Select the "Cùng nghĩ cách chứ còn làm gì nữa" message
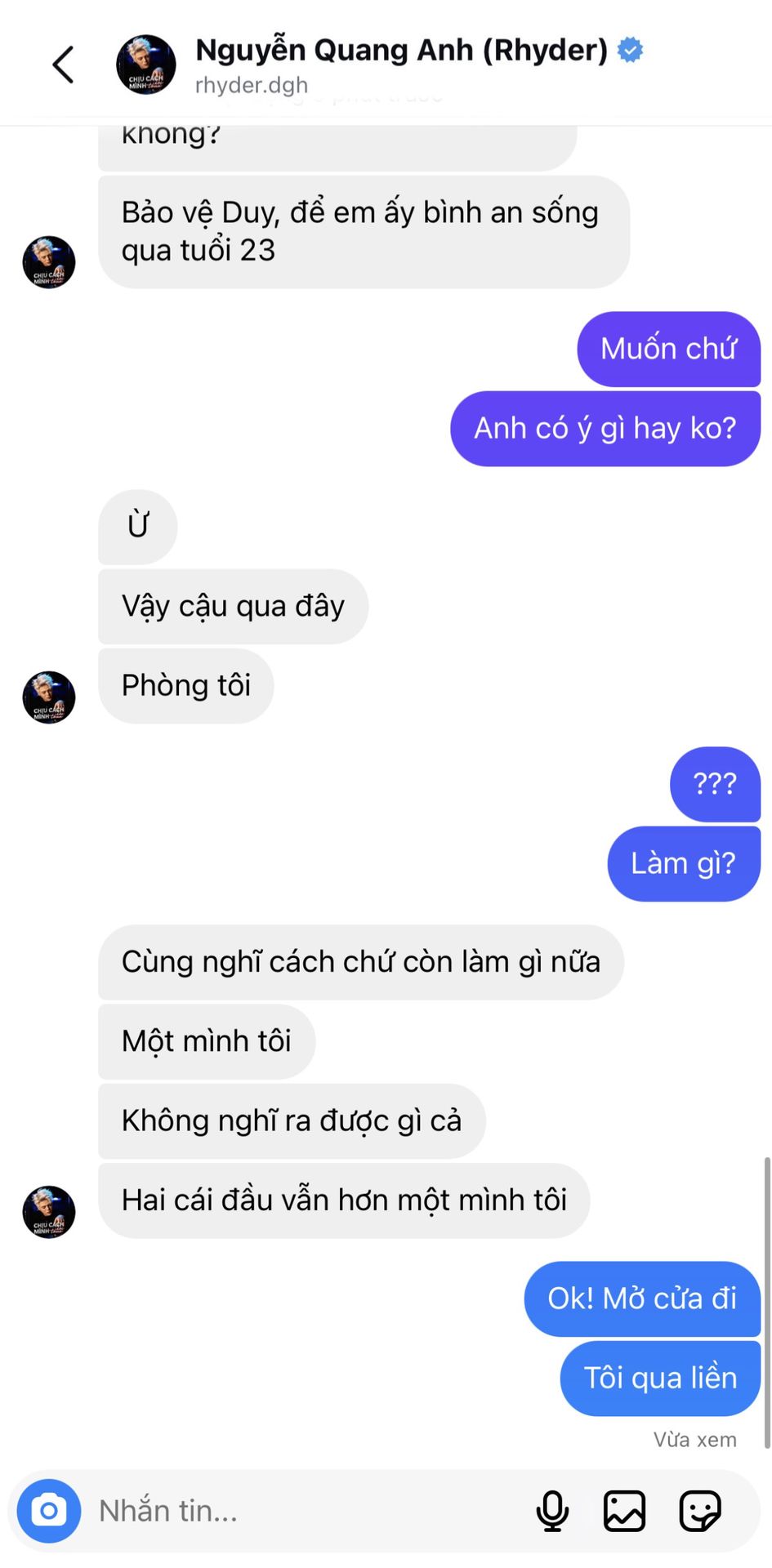Viewport: 772px width, 1568px height. point(361,962)
